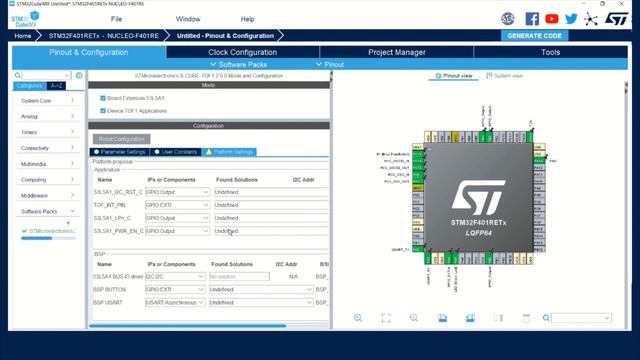Open Parameter Settings tab
The image size is (640, 360).
(x=120, y=152)
